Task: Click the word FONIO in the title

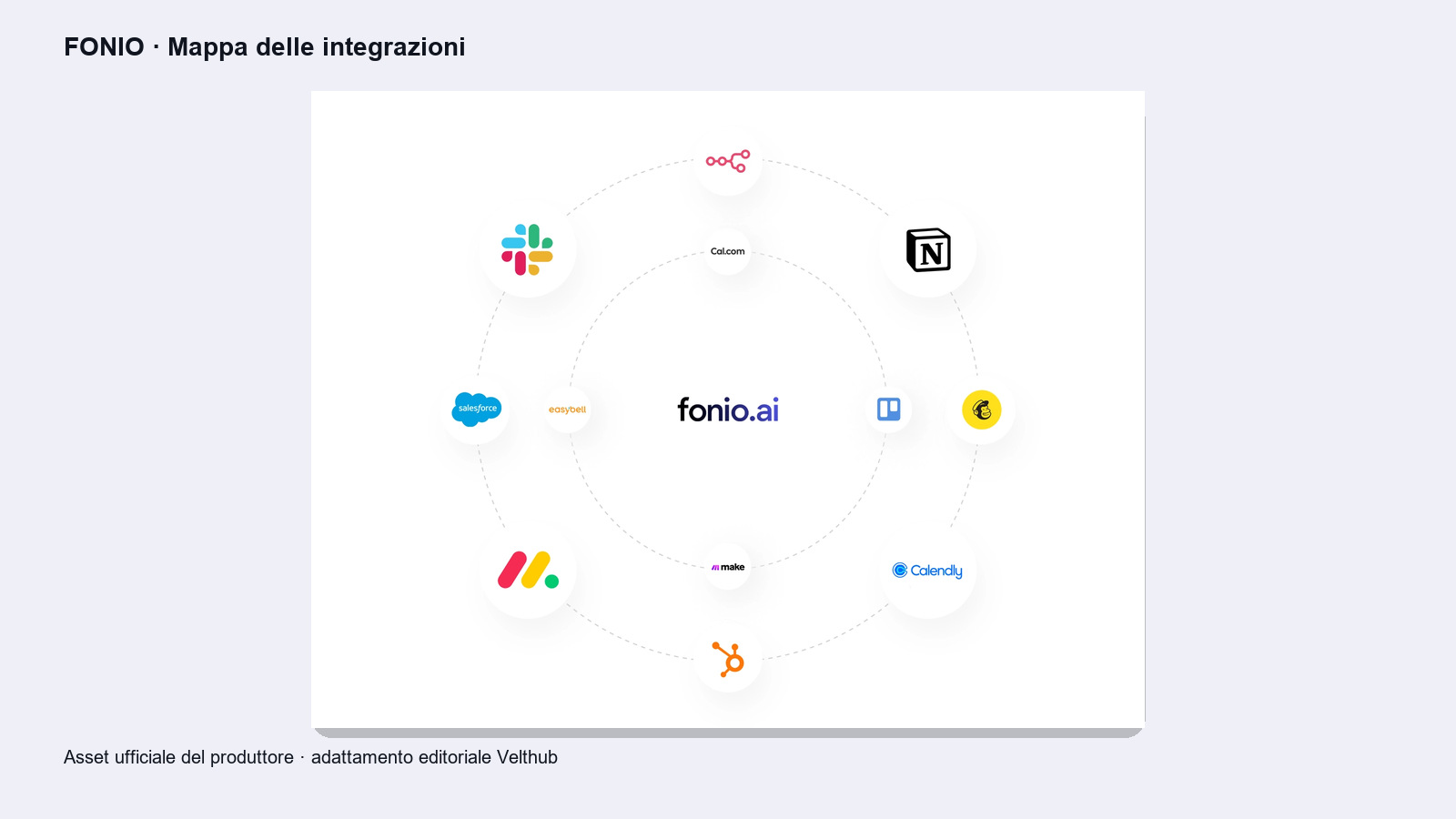Action: (x=104, y=47)
